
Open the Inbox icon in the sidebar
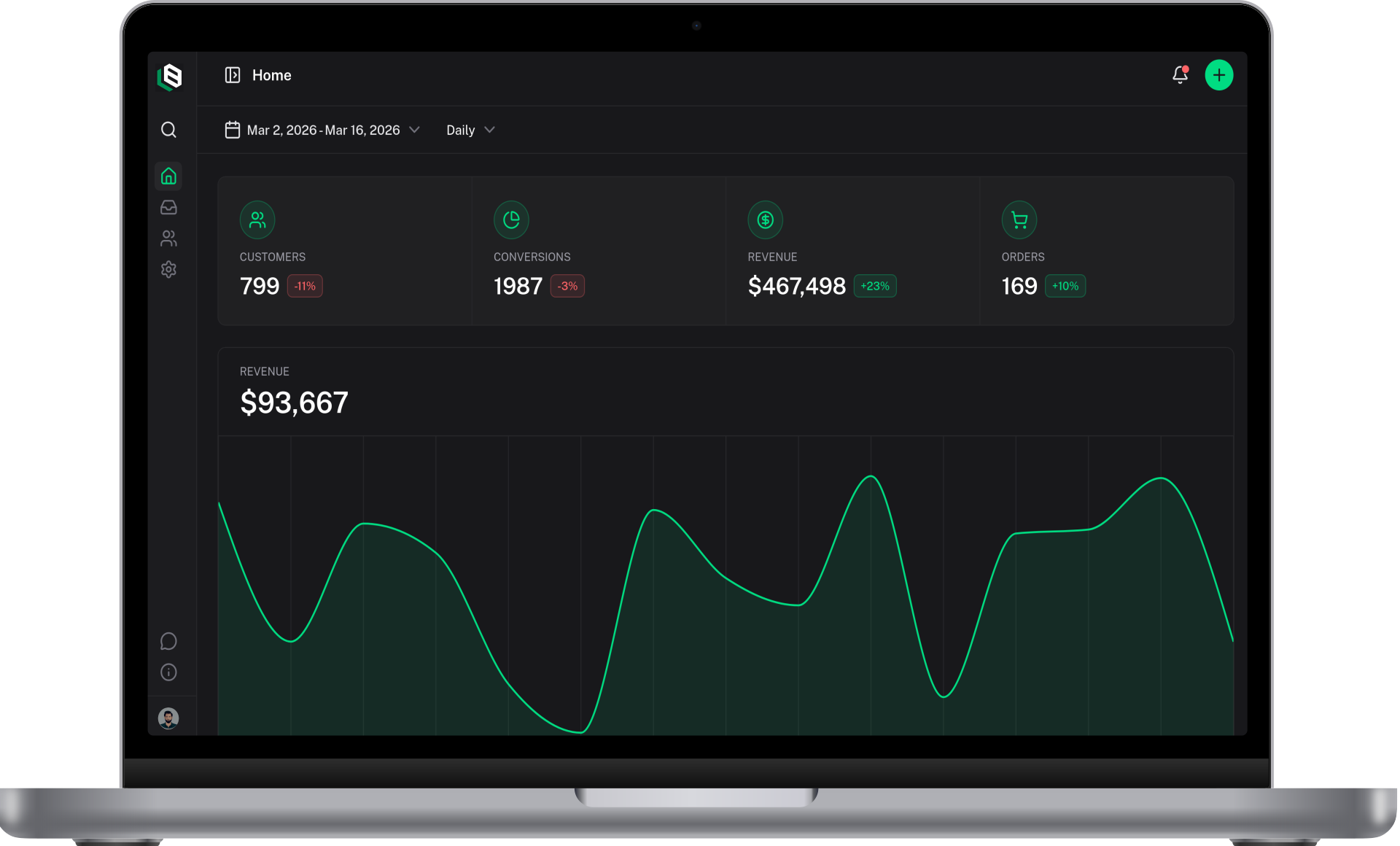tap(168, 207)
